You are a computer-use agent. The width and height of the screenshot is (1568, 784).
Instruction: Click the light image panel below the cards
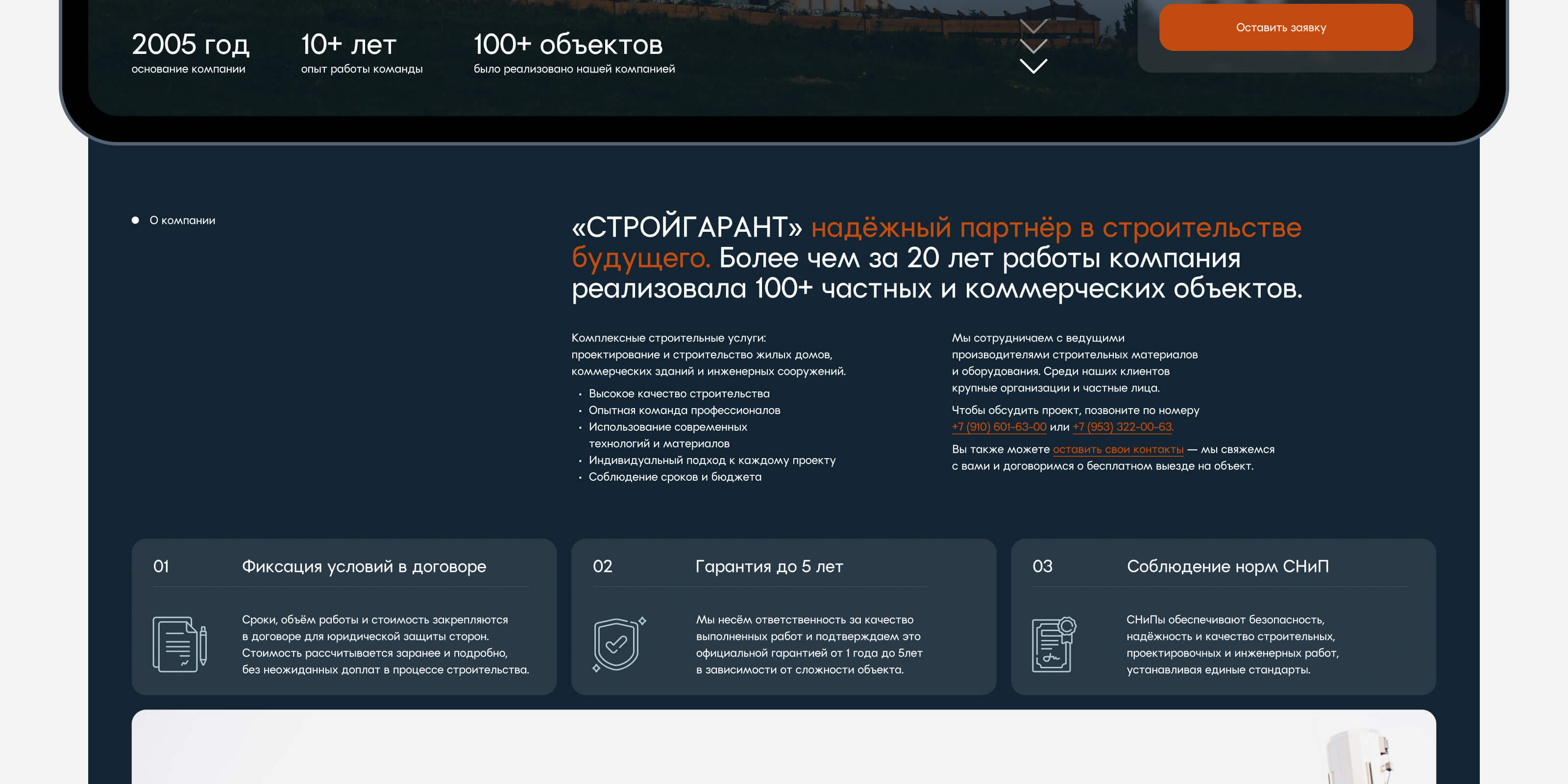pos(784,747)
